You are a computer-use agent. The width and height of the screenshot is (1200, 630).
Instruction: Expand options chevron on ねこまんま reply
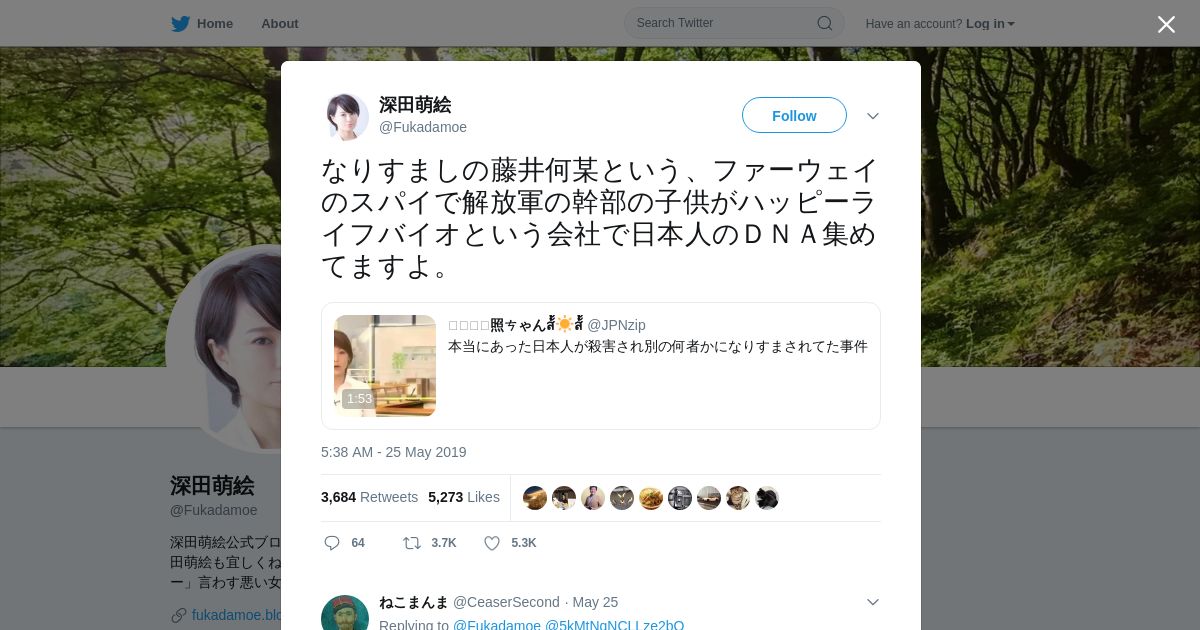pyautogui.click(x=873, y=602)
